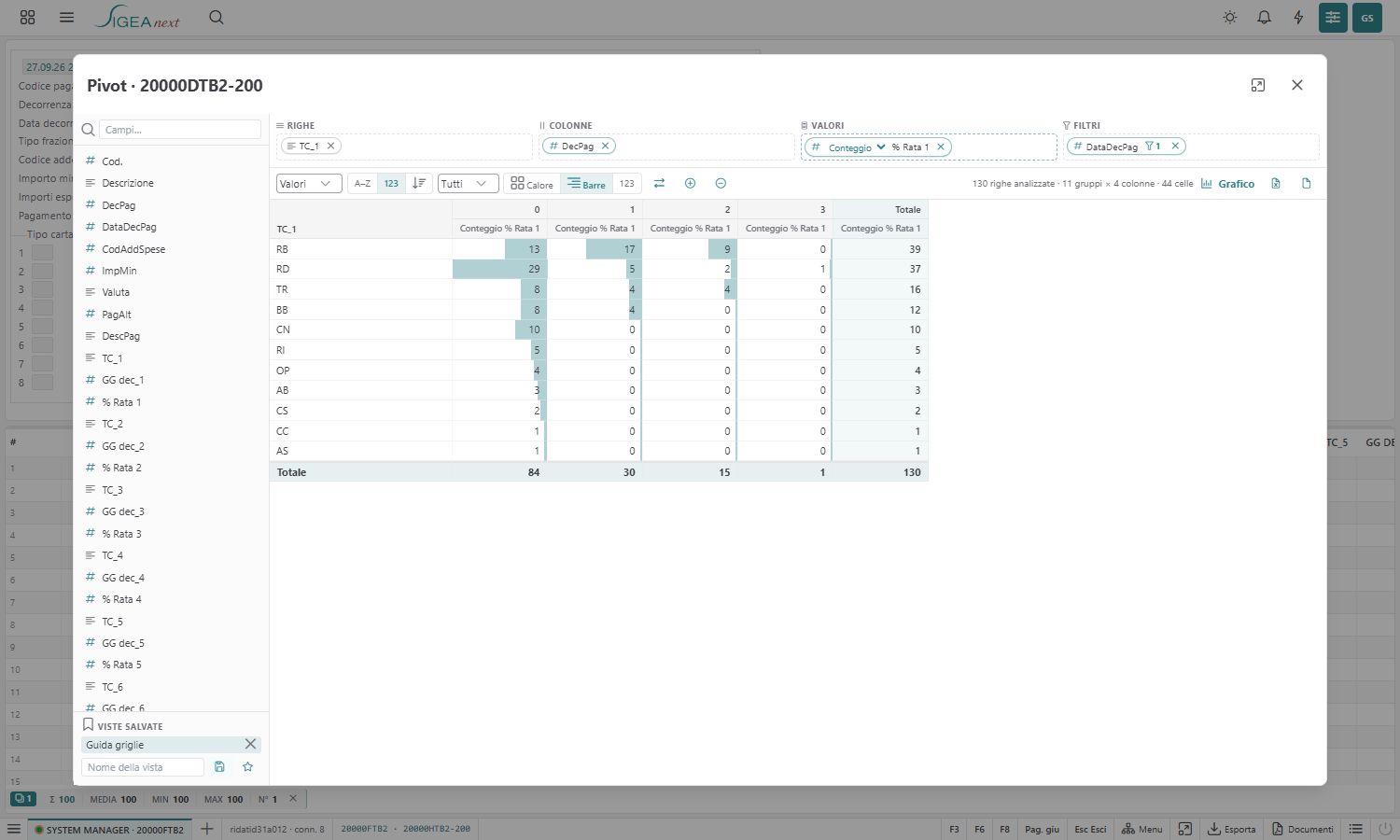Viewport: 1400px width, 840px height.
Task: Toggle the descending sort direction button
Action: (419, 184)
